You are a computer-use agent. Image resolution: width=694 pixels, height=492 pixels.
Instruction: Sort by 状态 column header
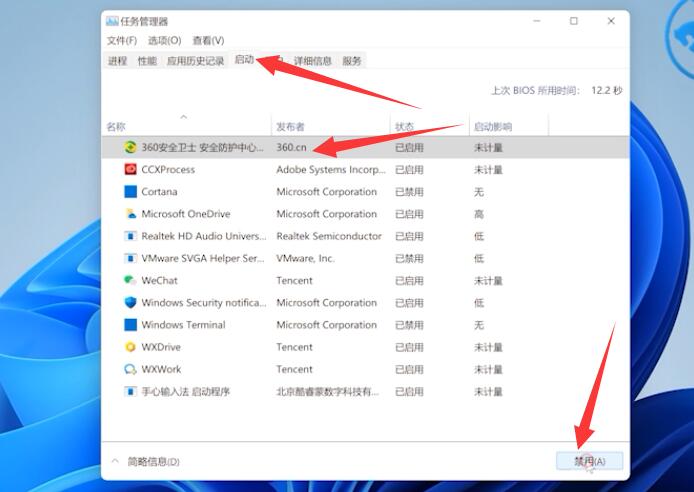coord(430,127)
